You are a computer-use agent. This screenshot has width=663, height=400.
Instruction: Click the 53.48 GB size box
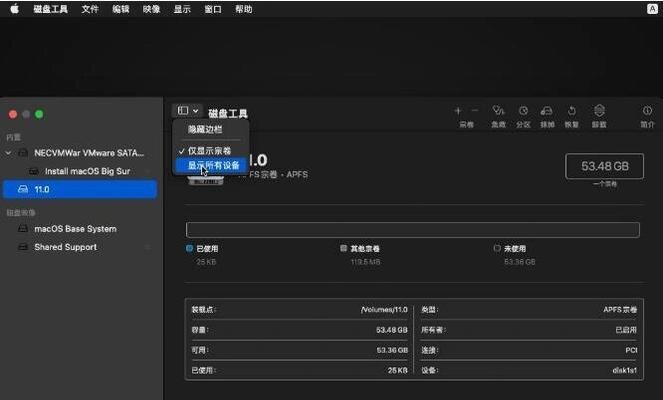click(605, 166)
